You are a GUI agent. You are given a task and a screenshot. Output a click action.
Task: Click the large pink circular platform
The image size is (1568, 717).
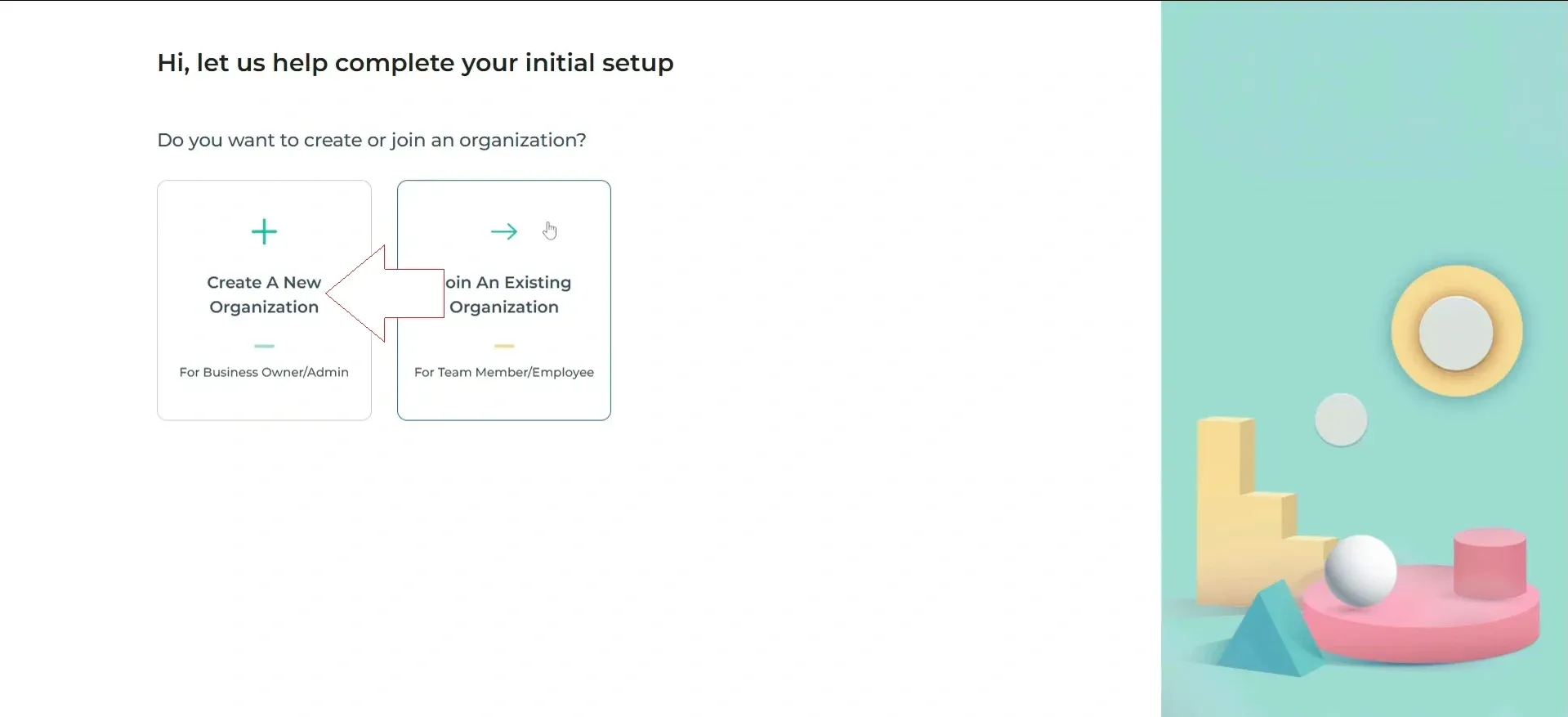[x=1422, y=634]
